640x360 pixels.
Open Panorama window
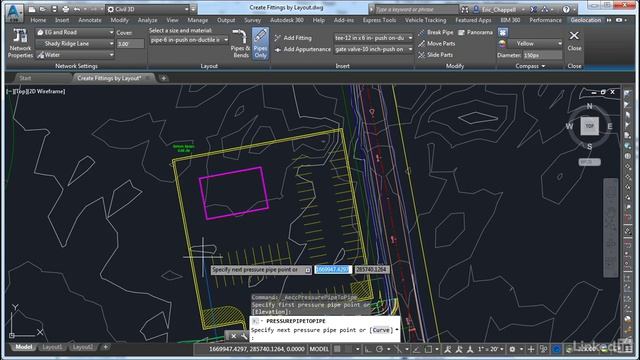[476, 32]
